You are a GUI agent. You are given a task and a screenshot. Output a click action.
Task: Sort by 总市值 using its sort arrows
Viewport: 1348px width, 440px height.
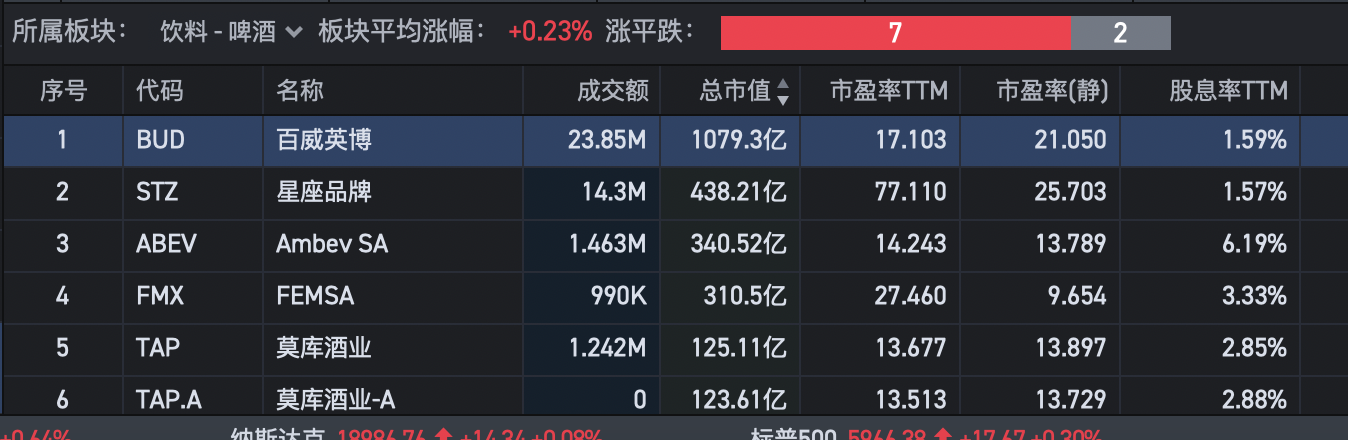(x=782, y=92)
